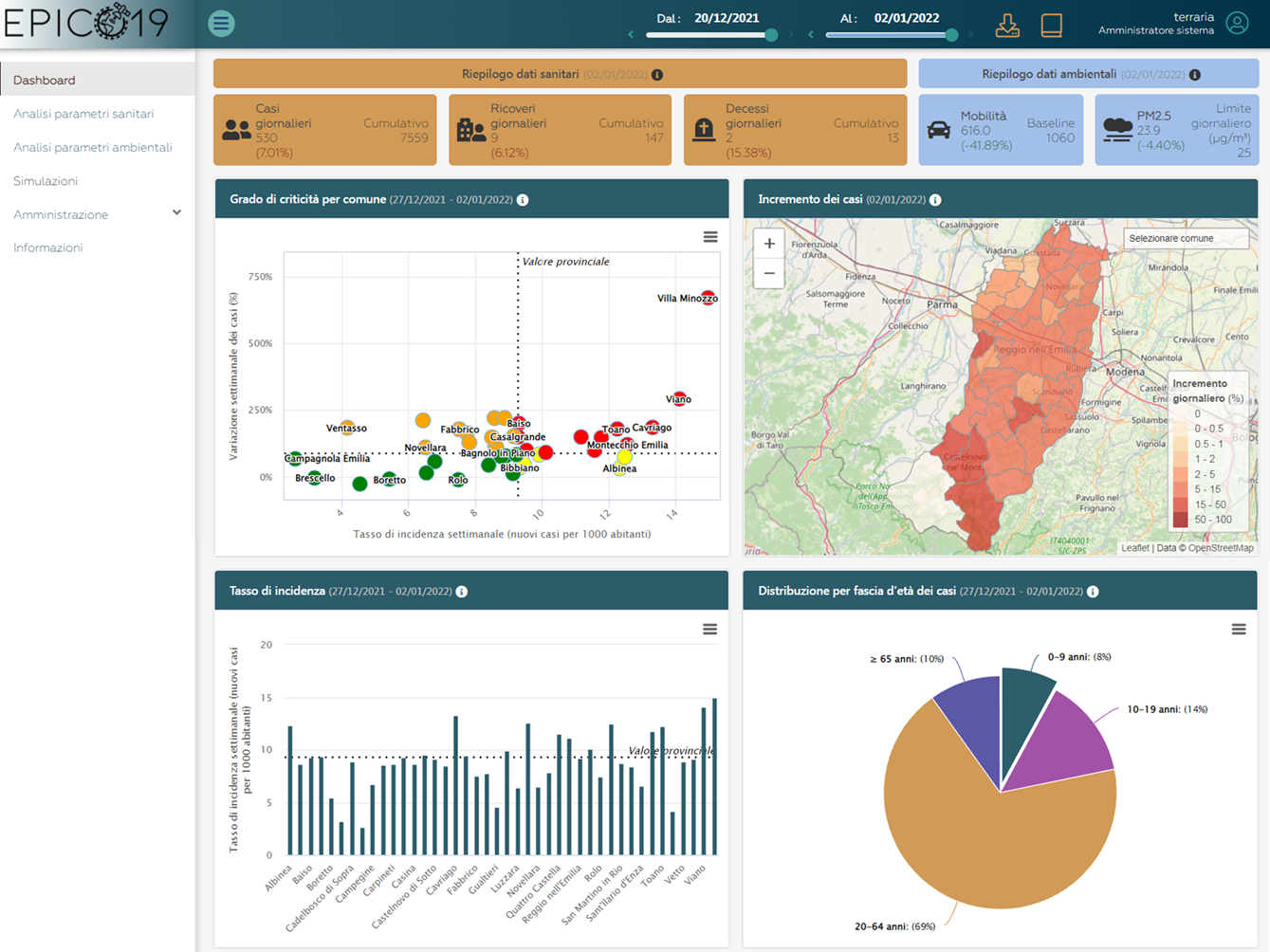Click the car icon in Mobilità card
Screen dimensions: 1270x952
[939, 130]
